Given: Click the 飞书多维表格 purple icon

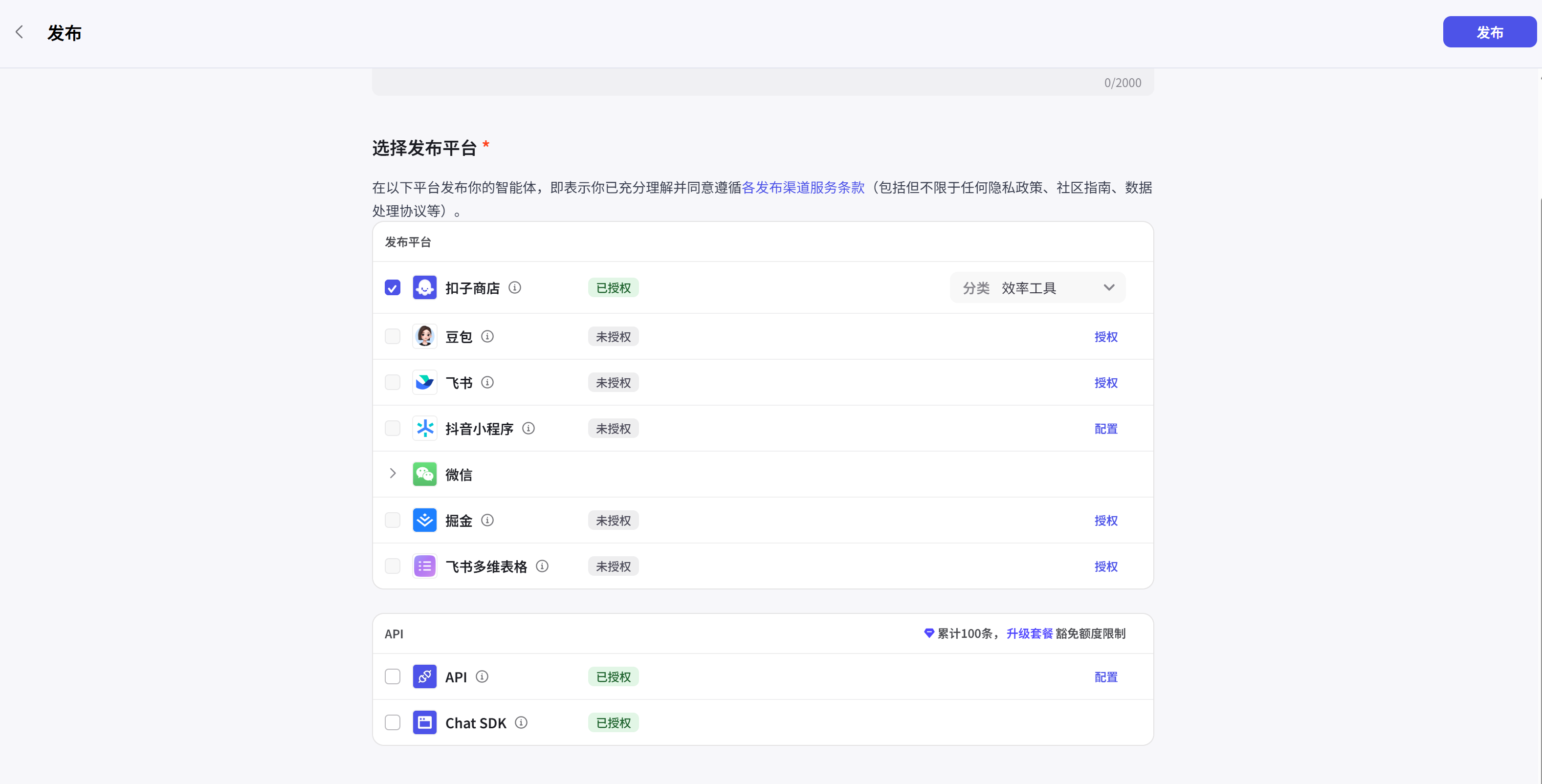Looking at the screenshot, I should (x=424, y=566).
